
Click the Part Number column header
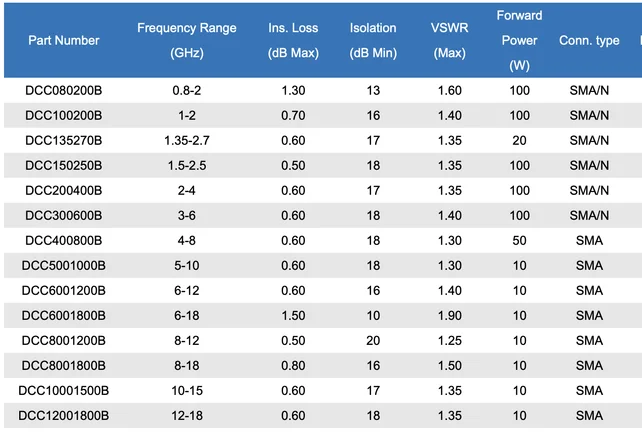tap(64, 41)
